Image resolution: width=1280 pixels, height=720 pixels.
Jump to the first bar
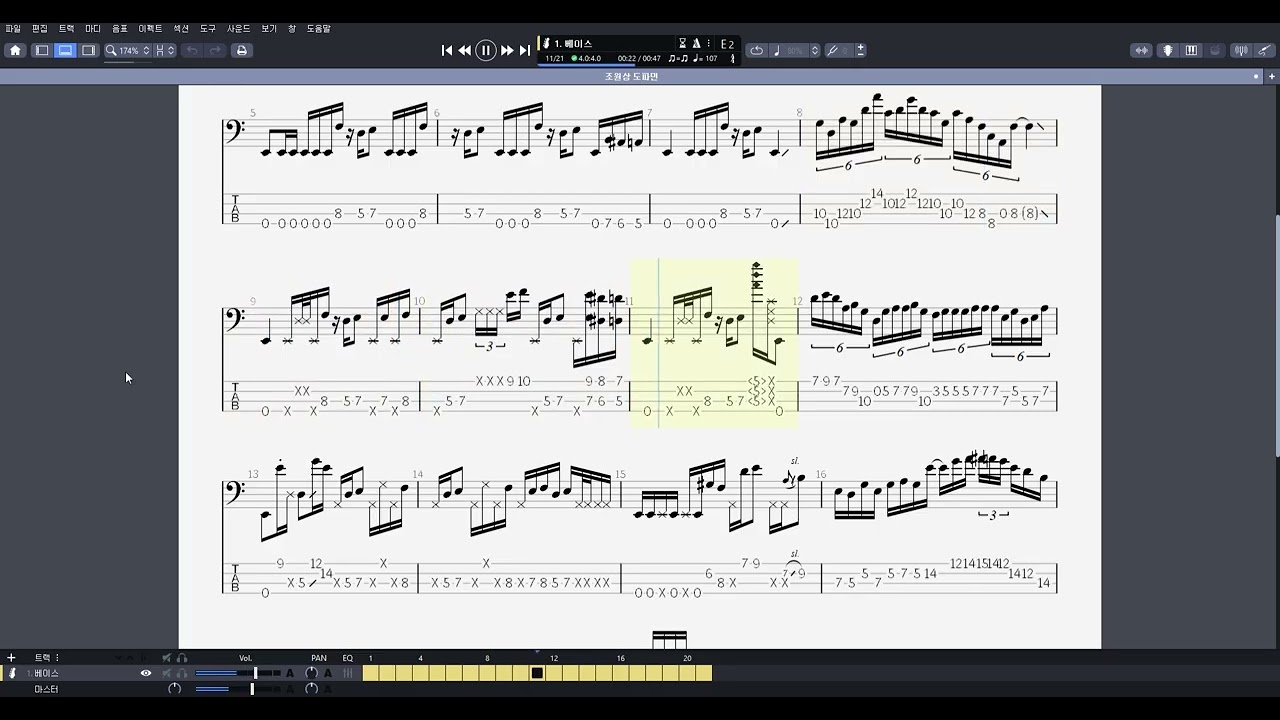click(447, 50)
